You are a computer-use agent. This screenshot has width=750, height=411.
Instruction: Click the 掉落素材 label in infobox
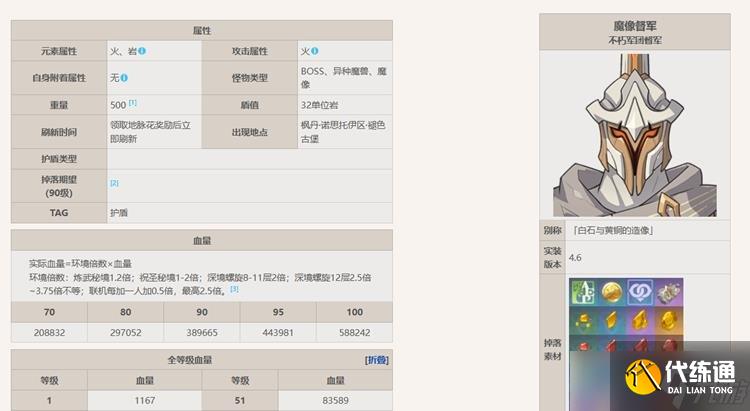coord(552,350)
